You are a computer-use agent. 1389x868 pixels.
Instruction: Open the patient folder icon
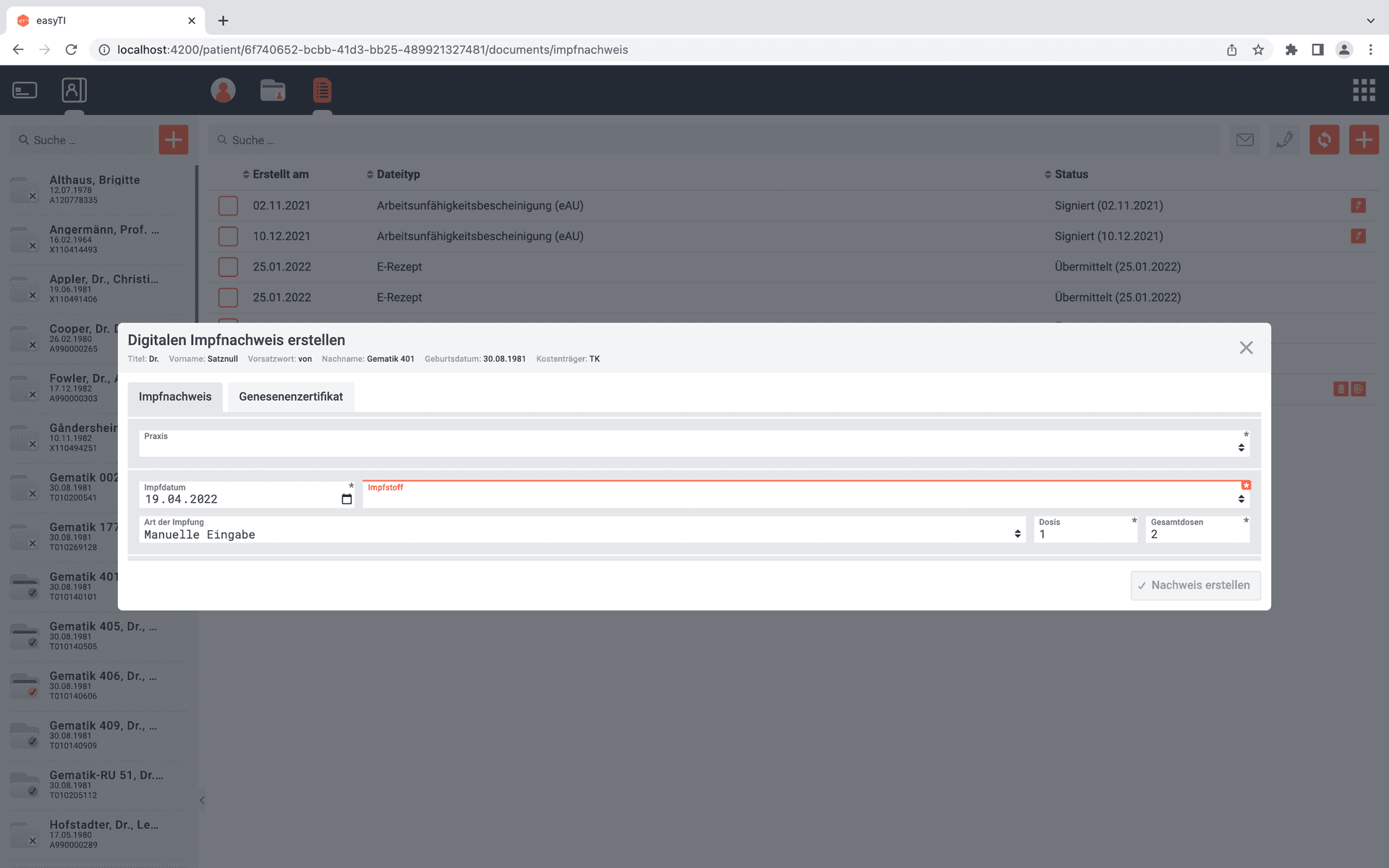273,90
